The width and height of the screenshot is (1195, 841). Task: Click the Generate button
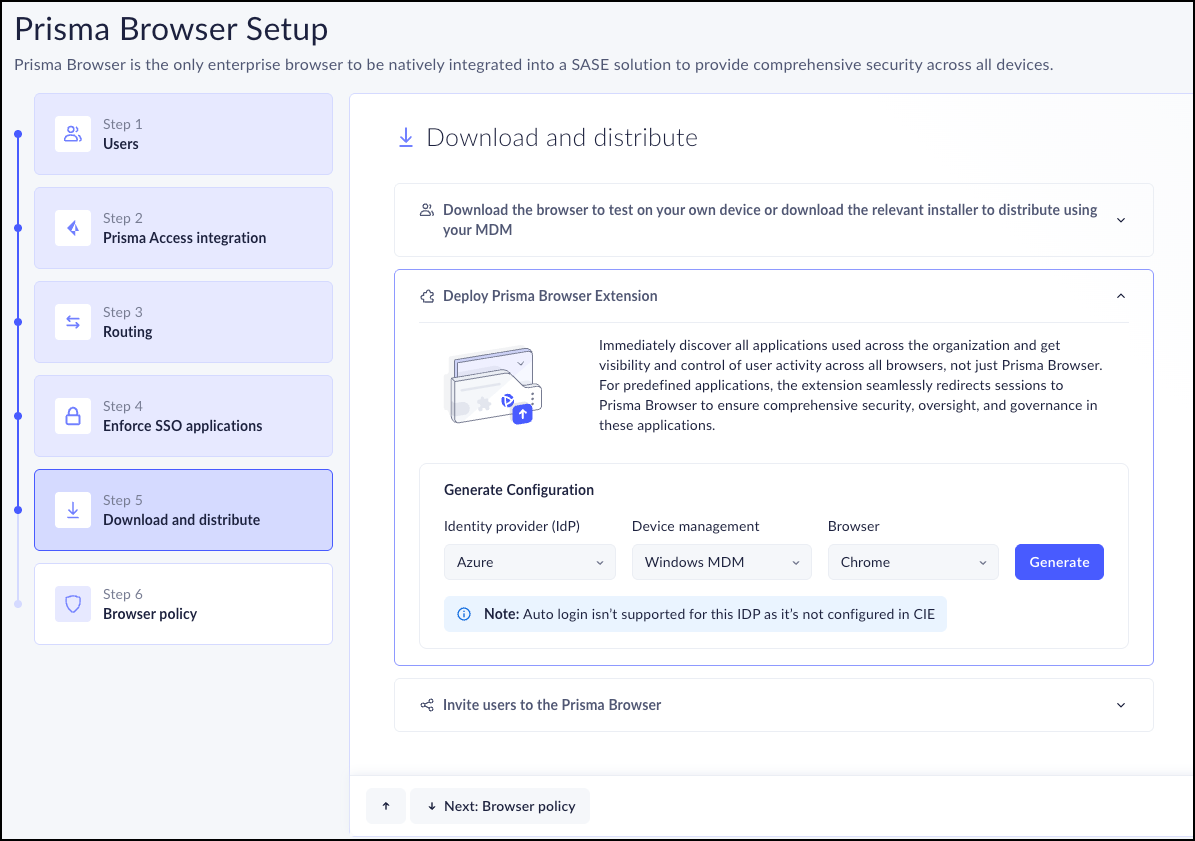tap(1059, 562)
